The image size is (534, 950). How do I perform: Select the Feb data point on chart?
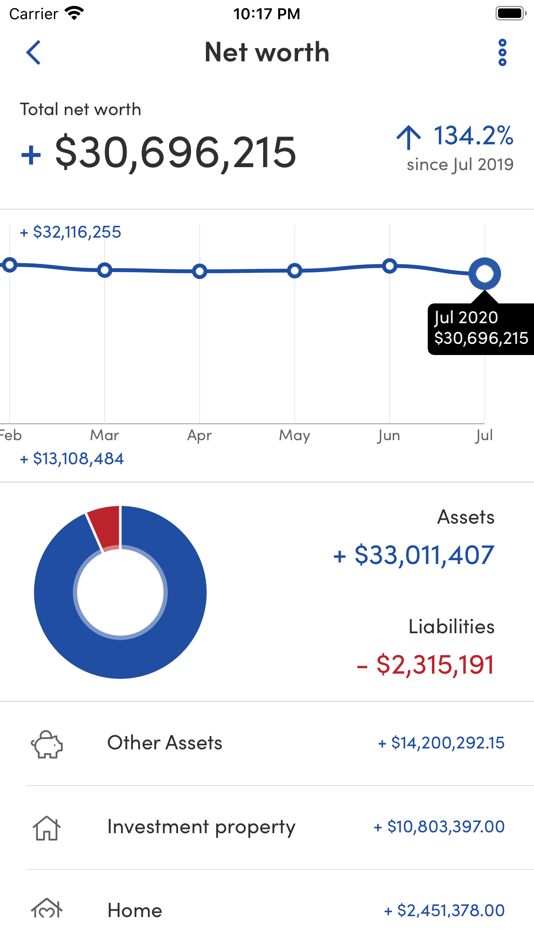tap(8, 264)
